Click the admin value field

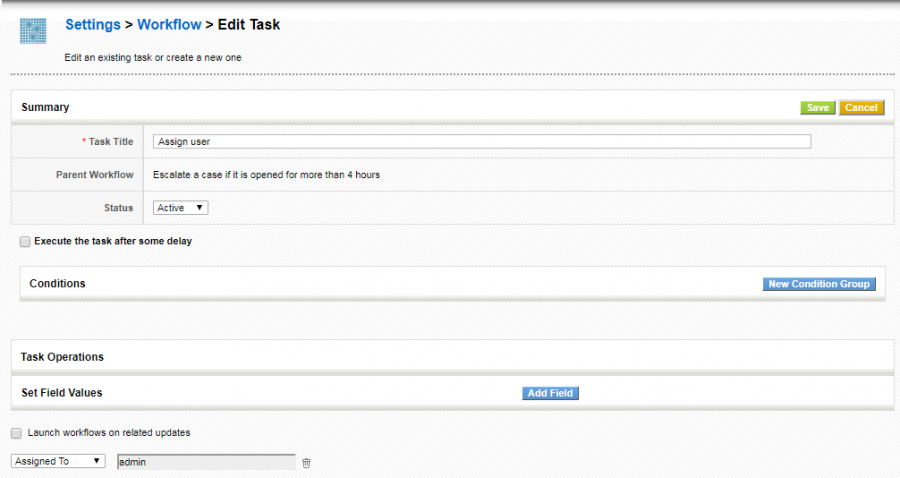tap(206, 462)
